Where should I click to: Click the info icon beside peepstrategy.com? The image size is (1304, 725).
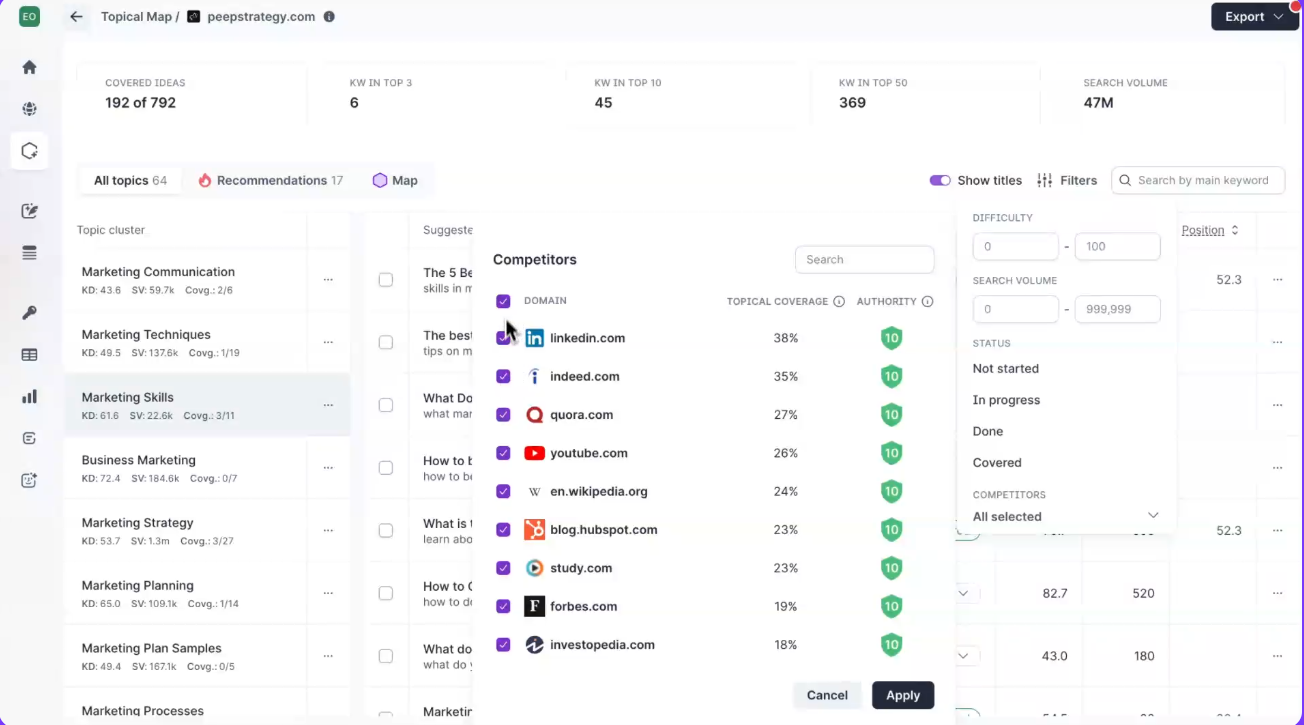329,16
